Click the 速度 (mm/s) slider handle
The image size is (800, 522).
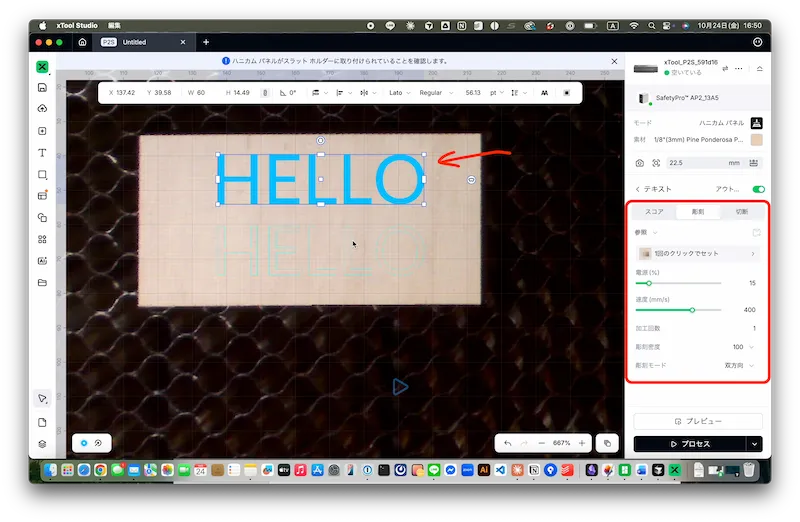[692, 310]
